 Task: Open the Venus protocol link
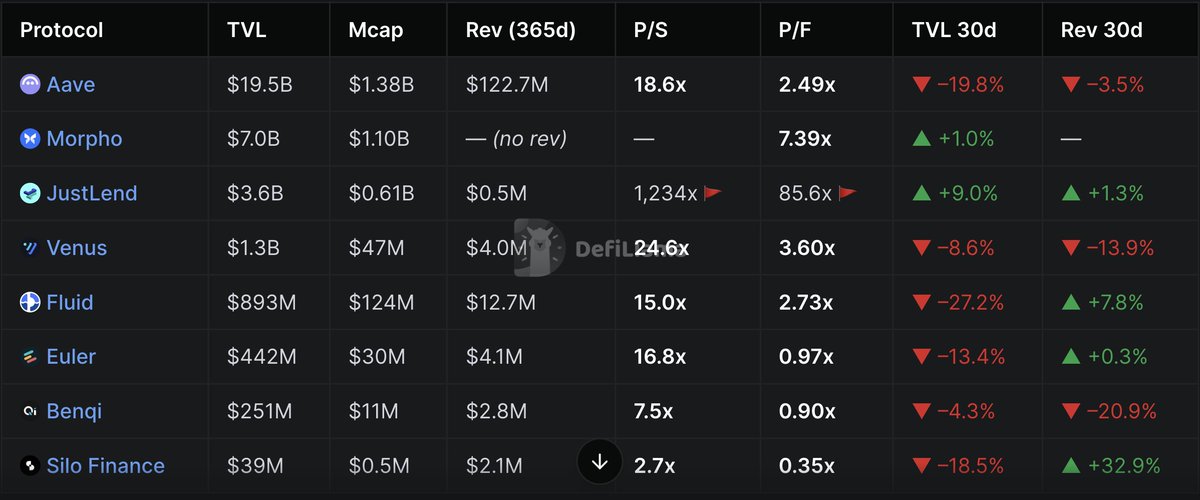tap(77, 248)
